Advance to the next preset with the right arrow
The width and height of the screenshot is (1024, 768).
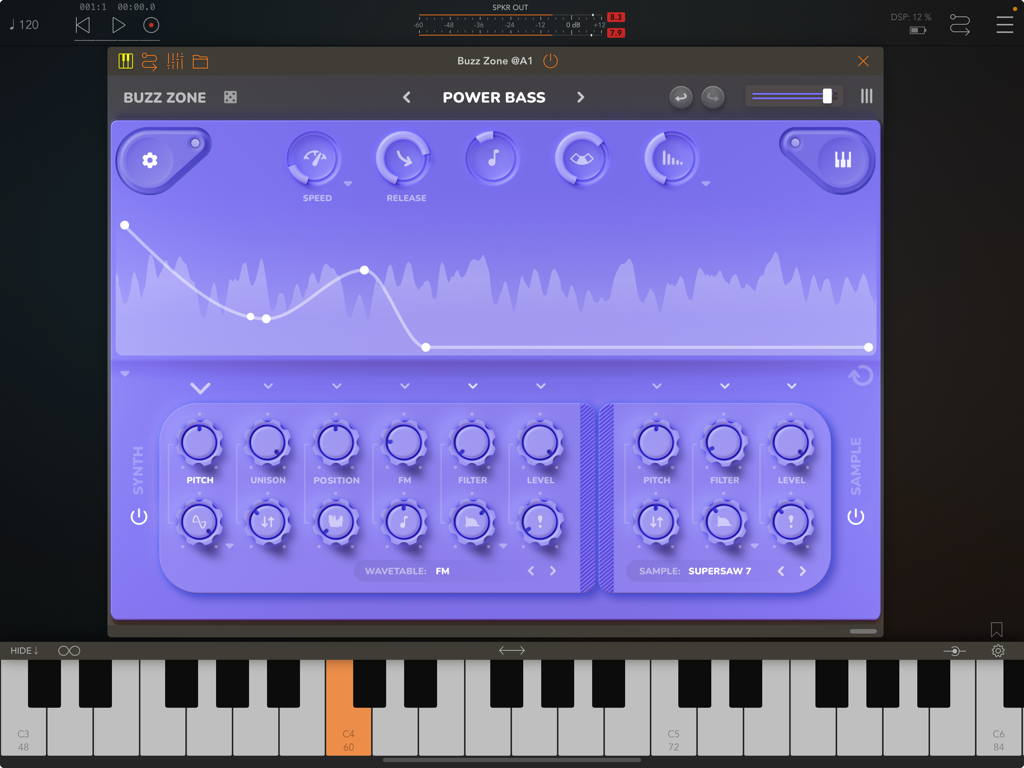tap(578, 97)
